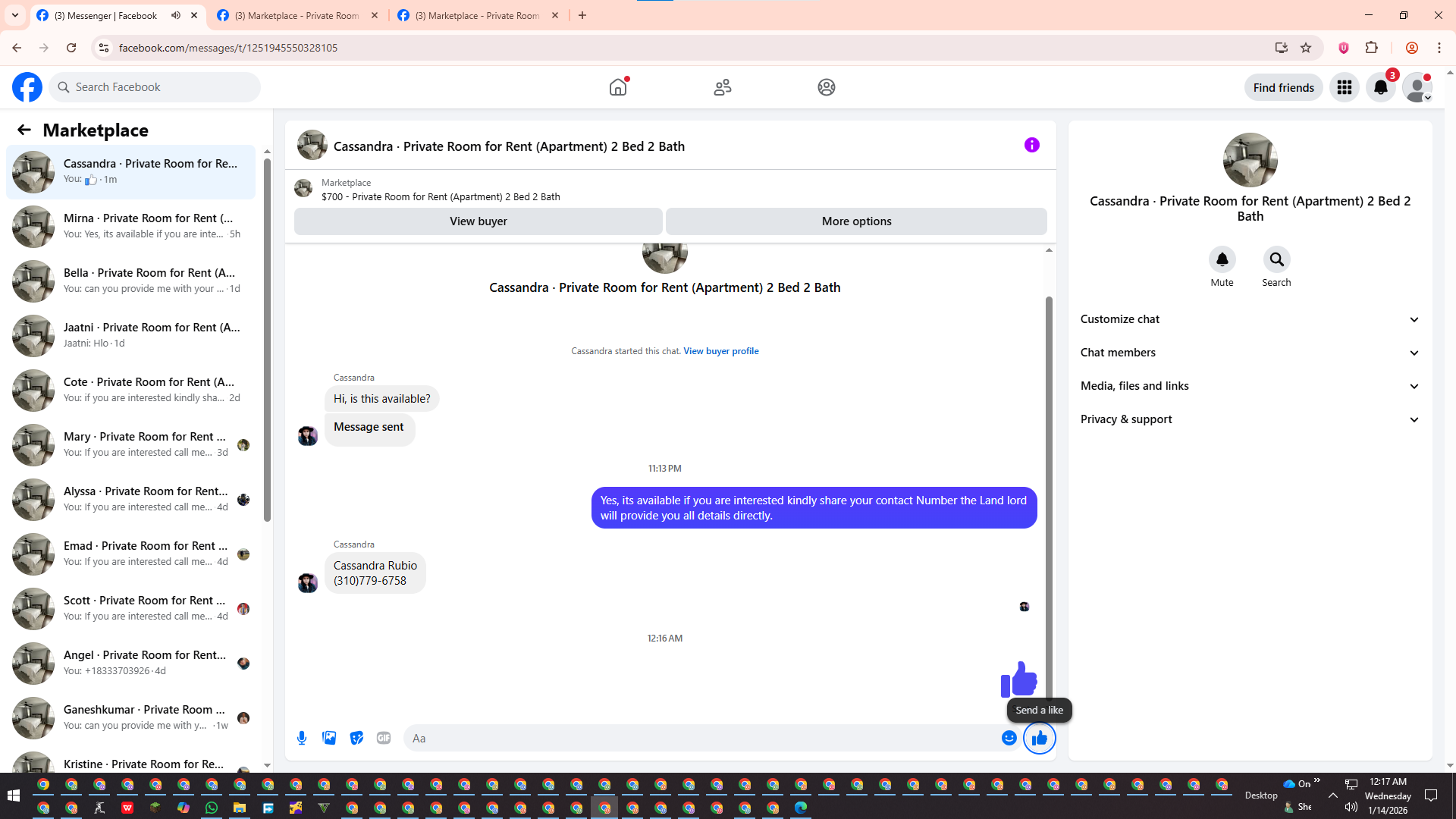Search in conversation using magnifier icon
Screen dimensions: 1456x819
pyautogui.click(x=1276, y=260)
